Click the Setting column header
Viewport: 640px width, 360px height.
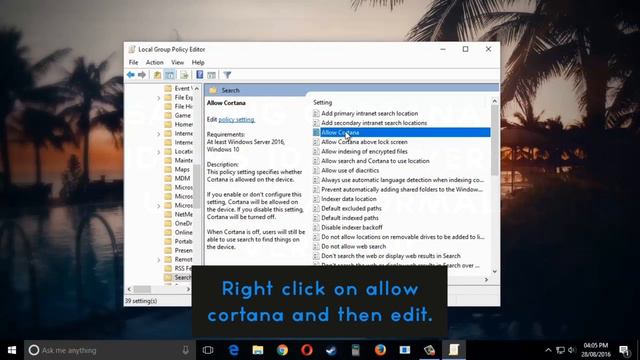pyautogui.click(x=322, y=102)
